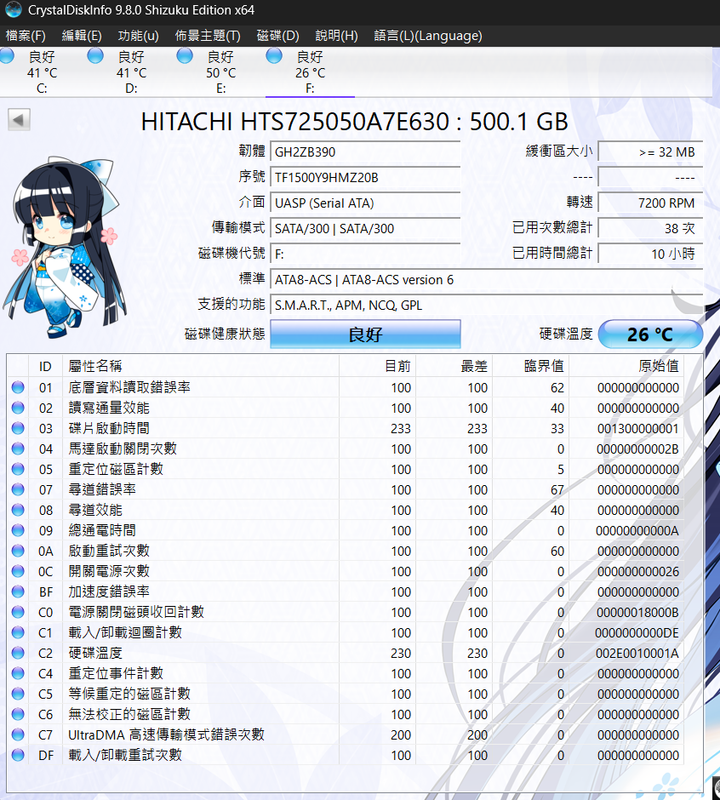Click the 最差 column header

click(454, 366)
